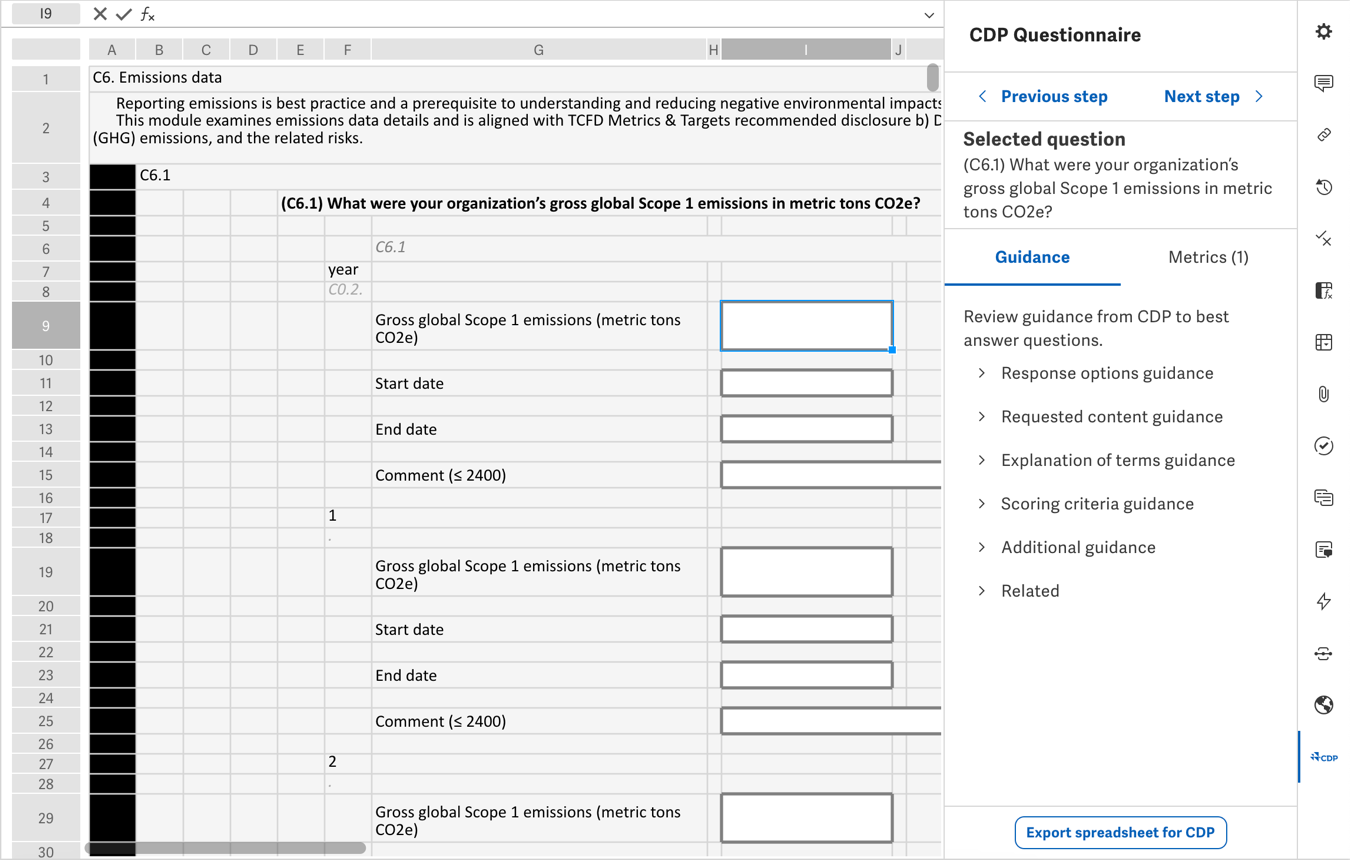
Task: Select row 9 header
Action: point(46,325)
